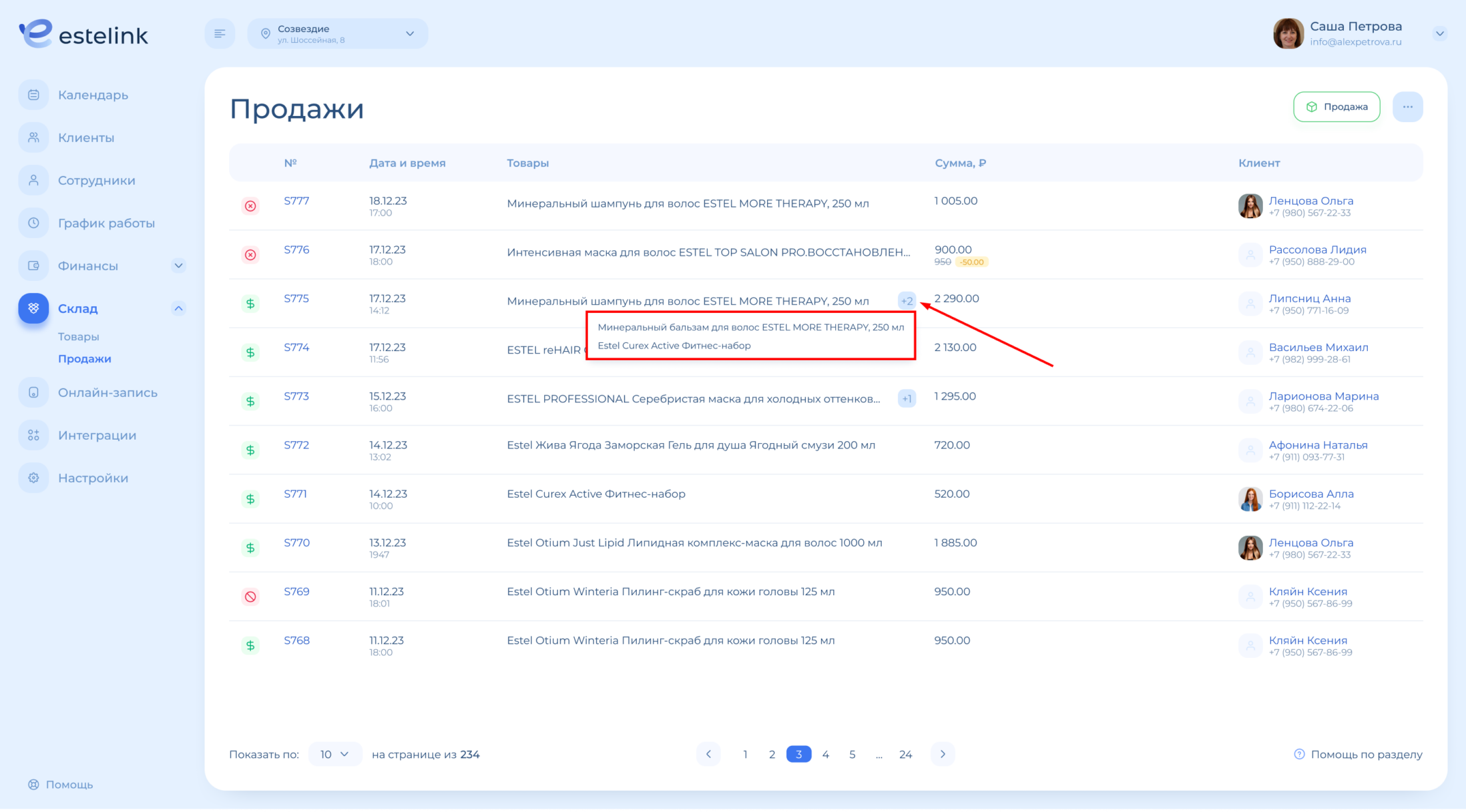This screenshot has width=1466, height=812.
Task: Click the current page 3 button
Action: point(798,754)
